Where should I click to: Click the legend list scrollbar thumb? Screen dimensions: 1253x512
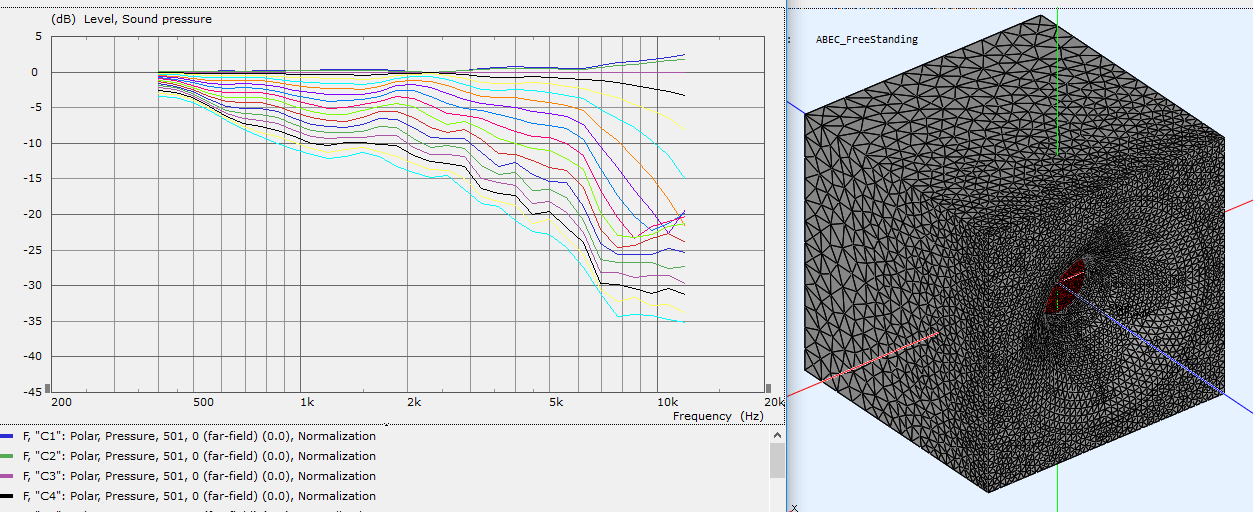(777, 460)
